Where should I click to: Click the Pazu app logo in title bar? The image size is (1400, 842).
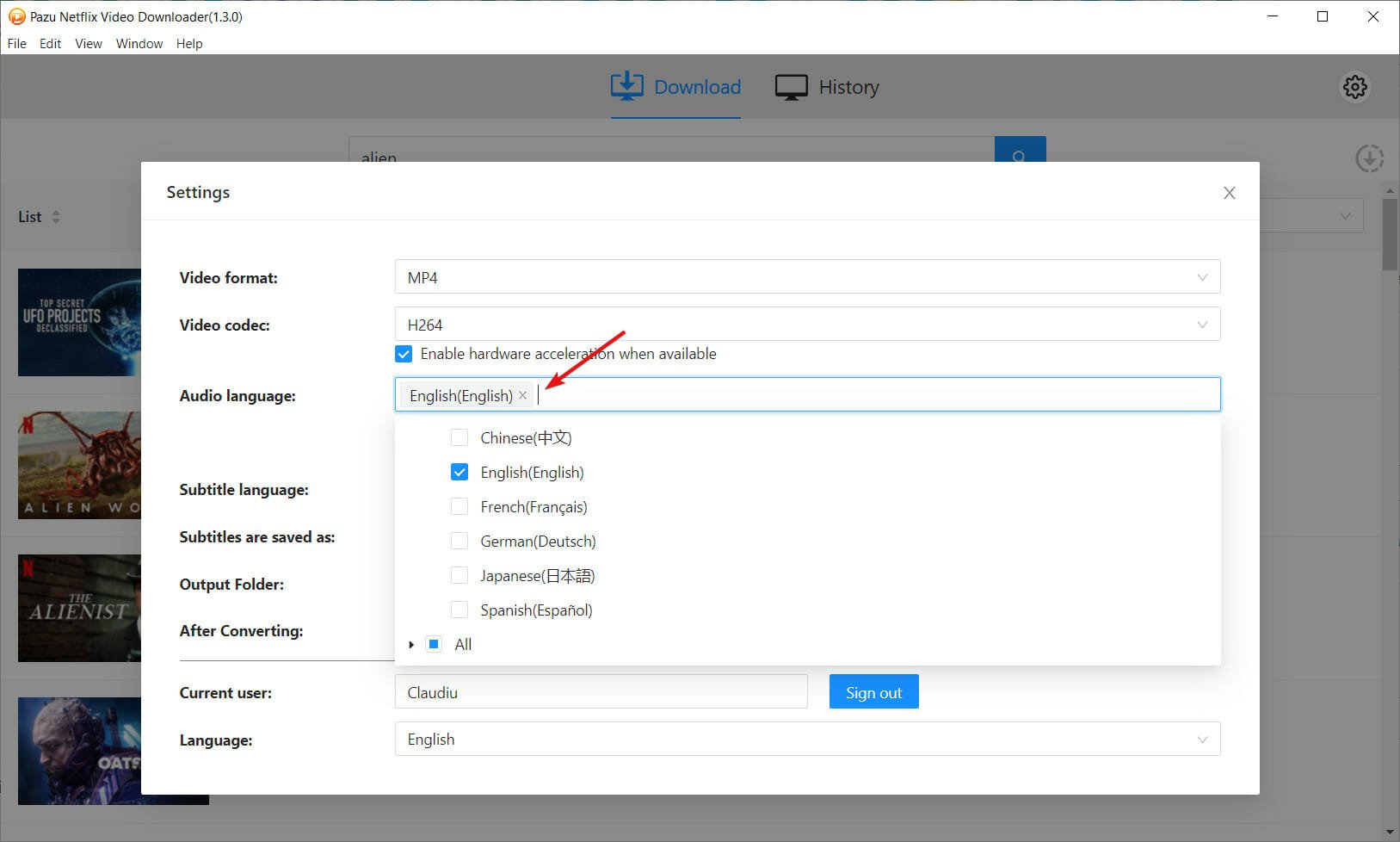click(x=16, y=16)
